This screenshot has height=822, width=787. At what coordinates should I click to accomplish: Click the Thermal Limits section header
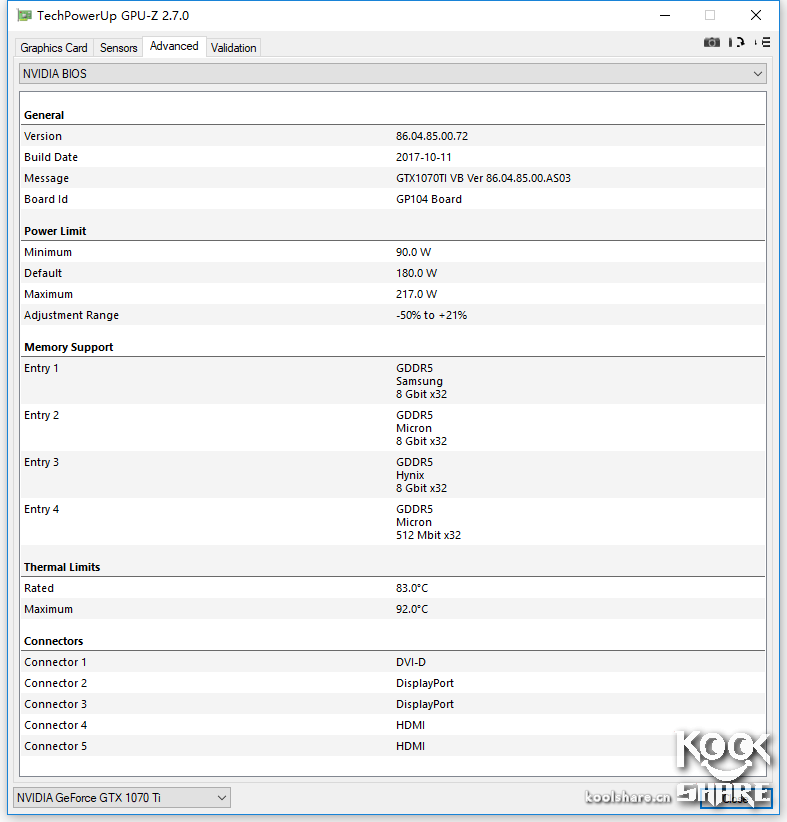(x=61, y=567)
